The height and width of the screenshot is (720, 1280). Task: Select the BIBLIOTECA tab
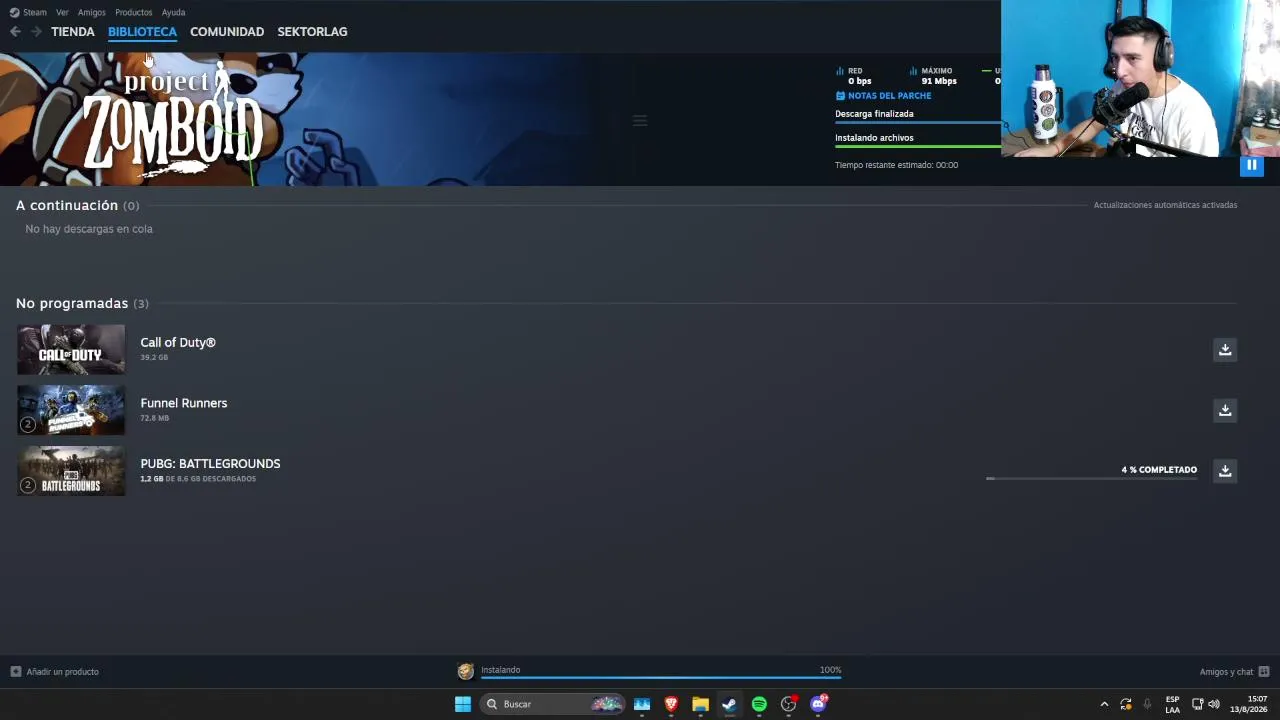[x=142, y=32]
